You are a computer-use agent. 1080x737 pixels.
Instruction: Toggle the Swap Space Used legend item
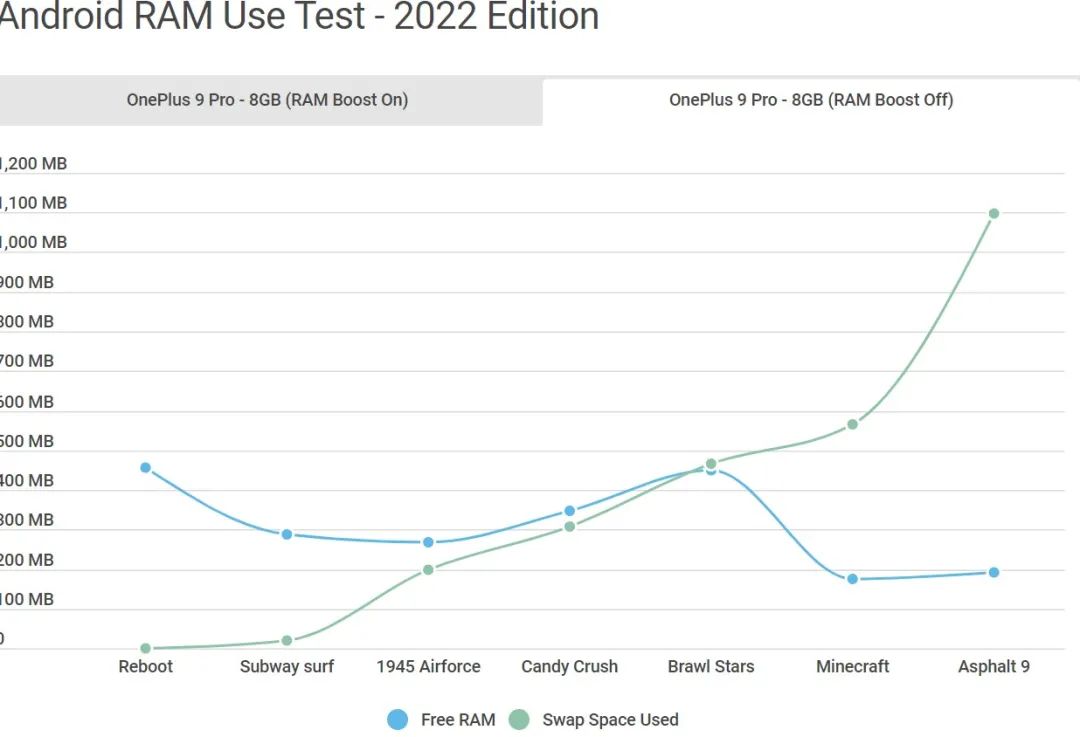pos(609,719)
